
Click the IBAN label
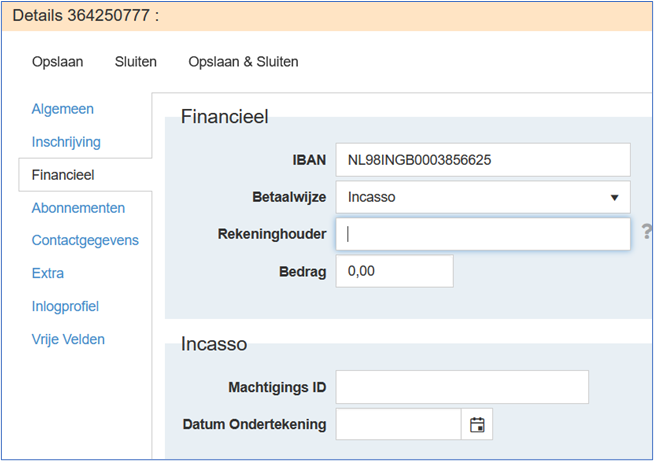click(309, 160)
